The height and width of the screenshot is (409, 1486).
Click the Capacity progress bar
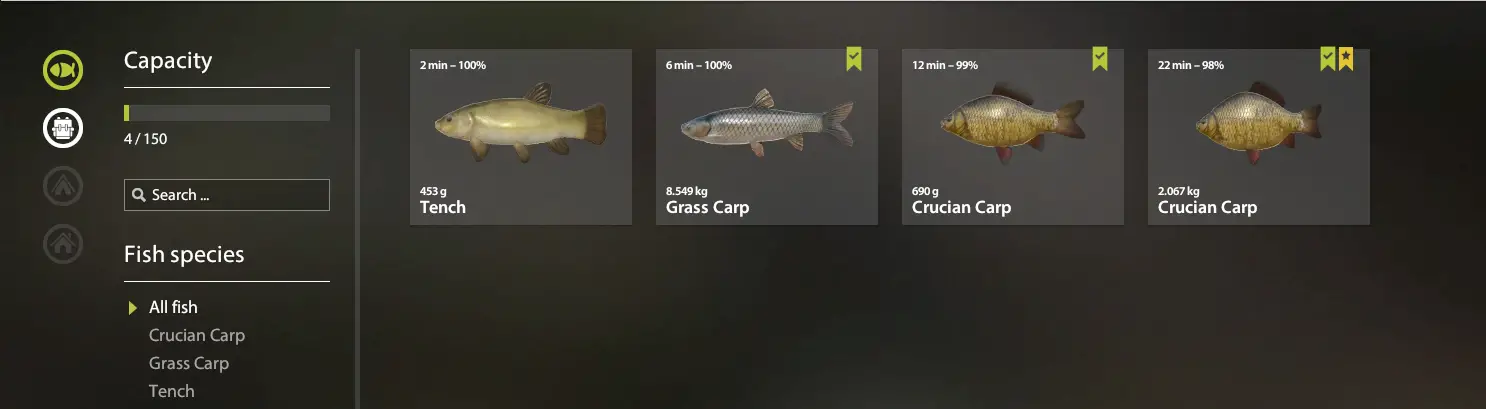[x=227, y=113]
